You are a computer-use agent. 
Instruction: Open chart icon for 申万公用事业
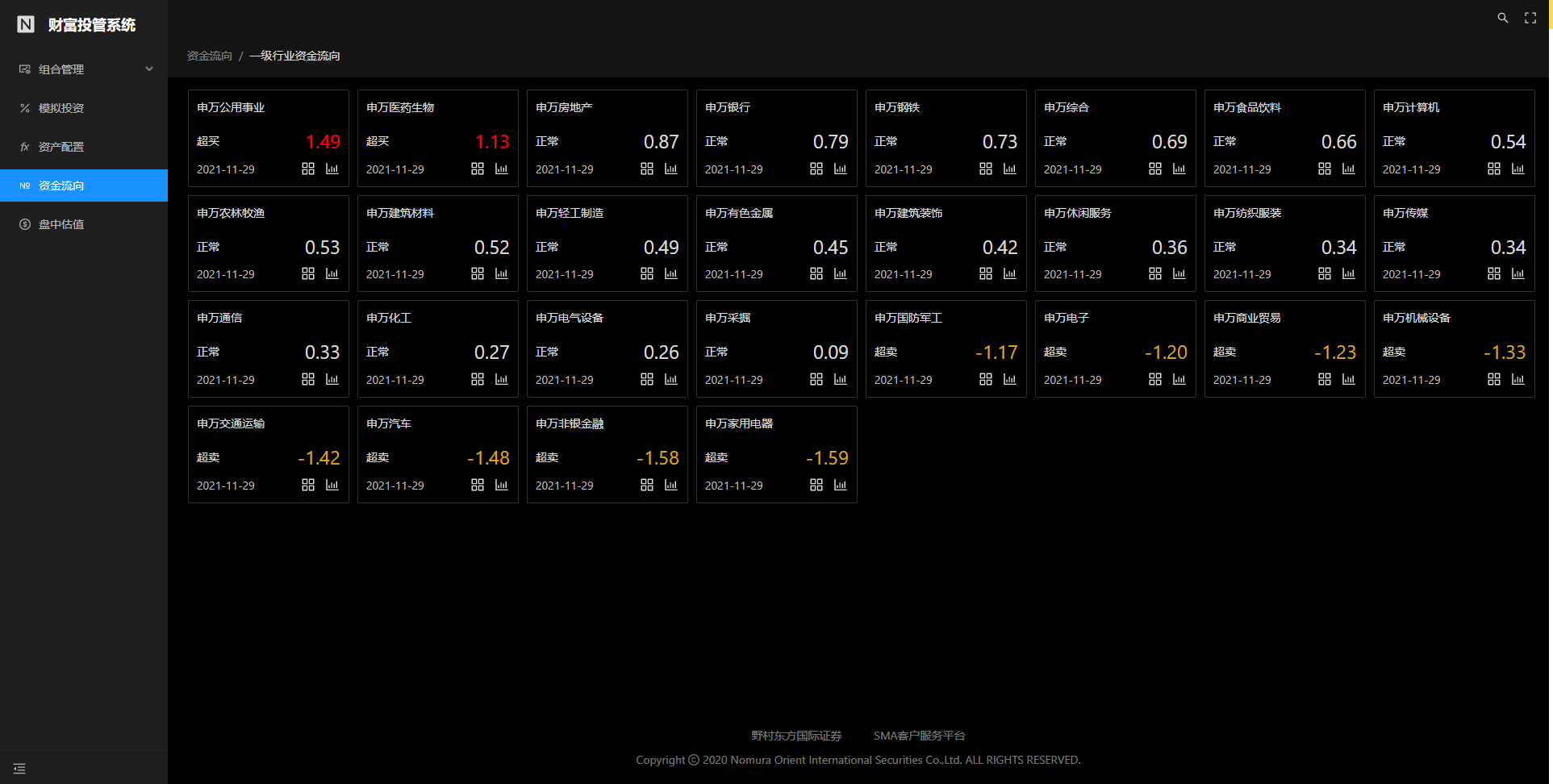coord(332,169)
